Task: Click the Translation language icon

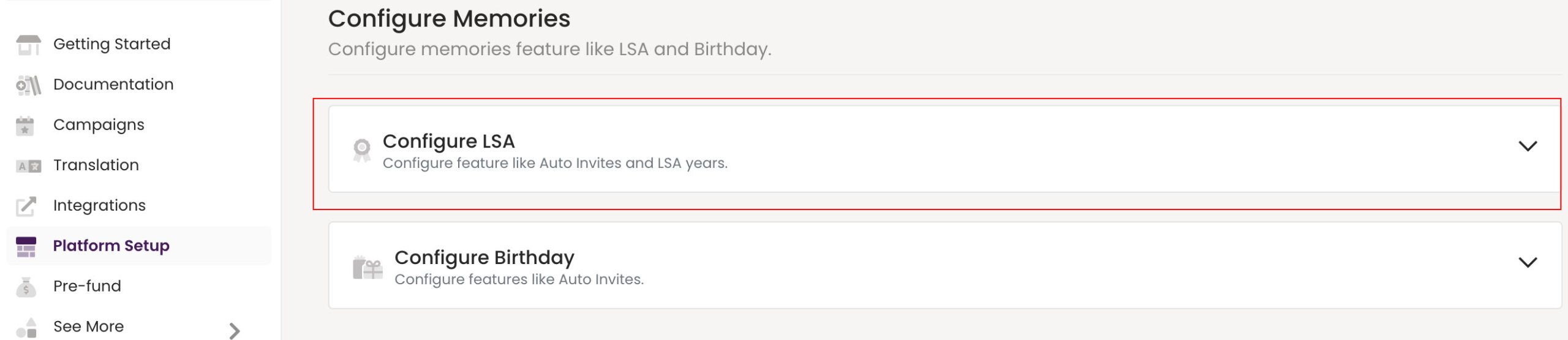Action: tap(28, 166)
